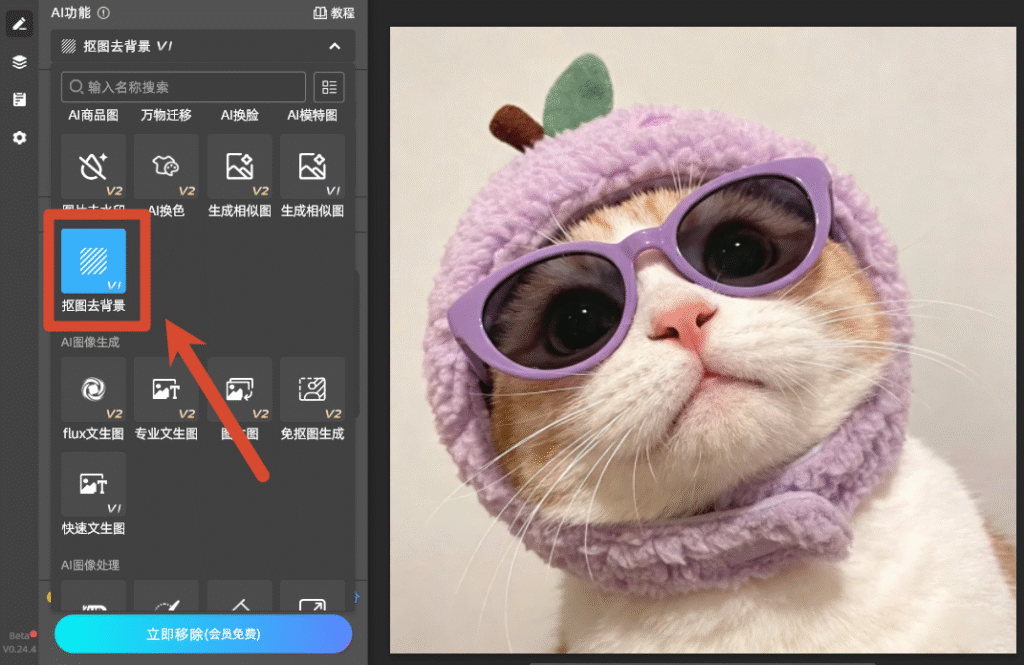
Task: Open the saved document sidebar icon
Action: point(20,99)
